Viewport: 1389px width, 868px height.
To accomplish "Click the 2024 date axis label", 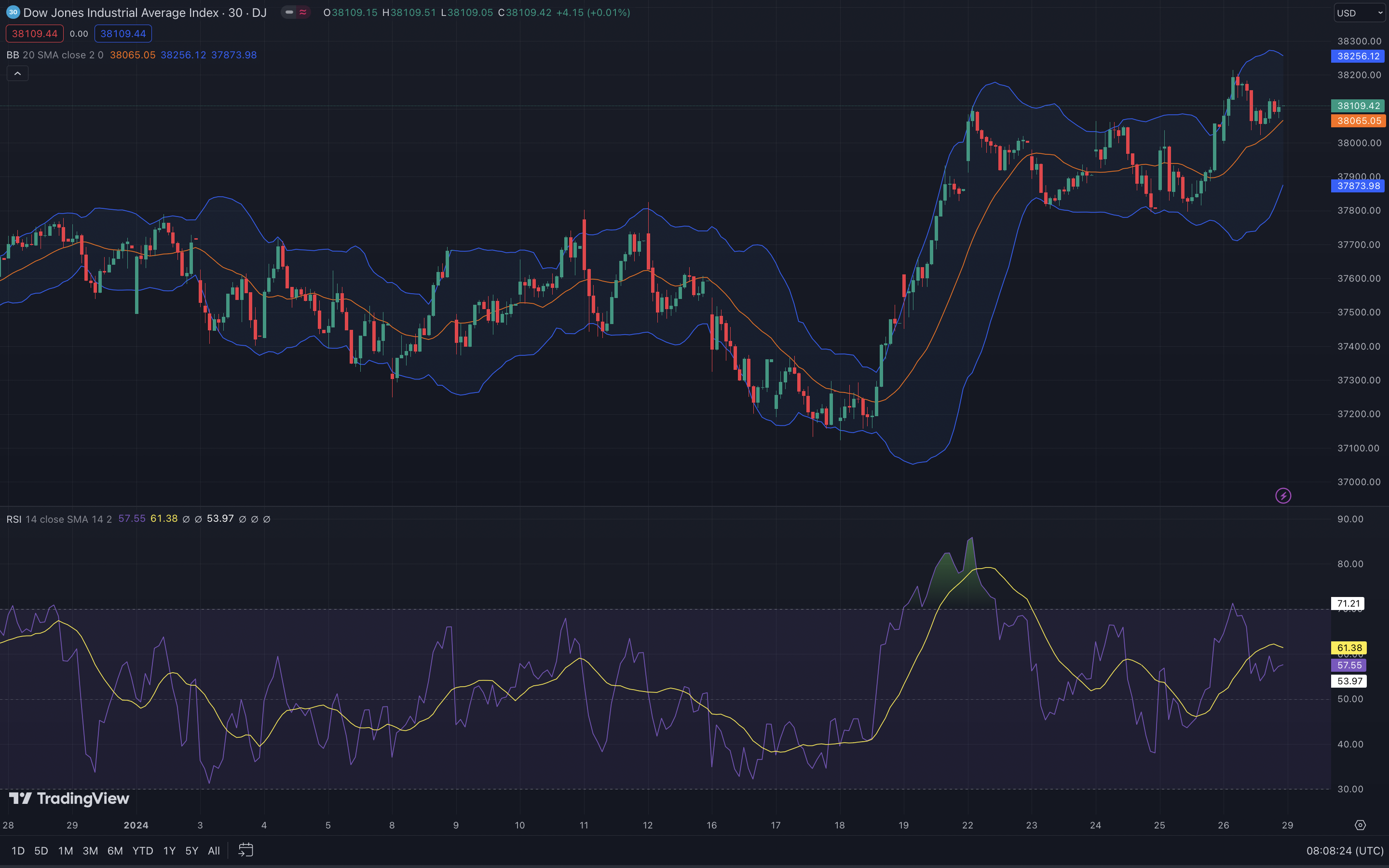I will point(136,825).
